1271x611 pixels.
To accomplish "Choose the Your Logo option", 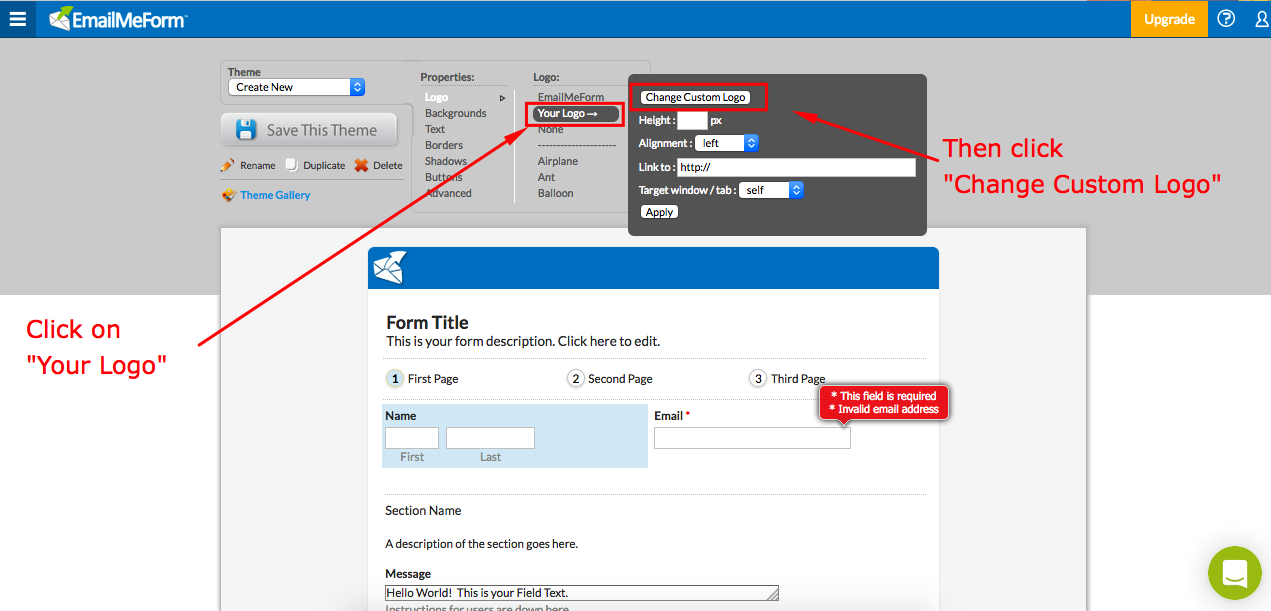I will click(x=575, y=114).
